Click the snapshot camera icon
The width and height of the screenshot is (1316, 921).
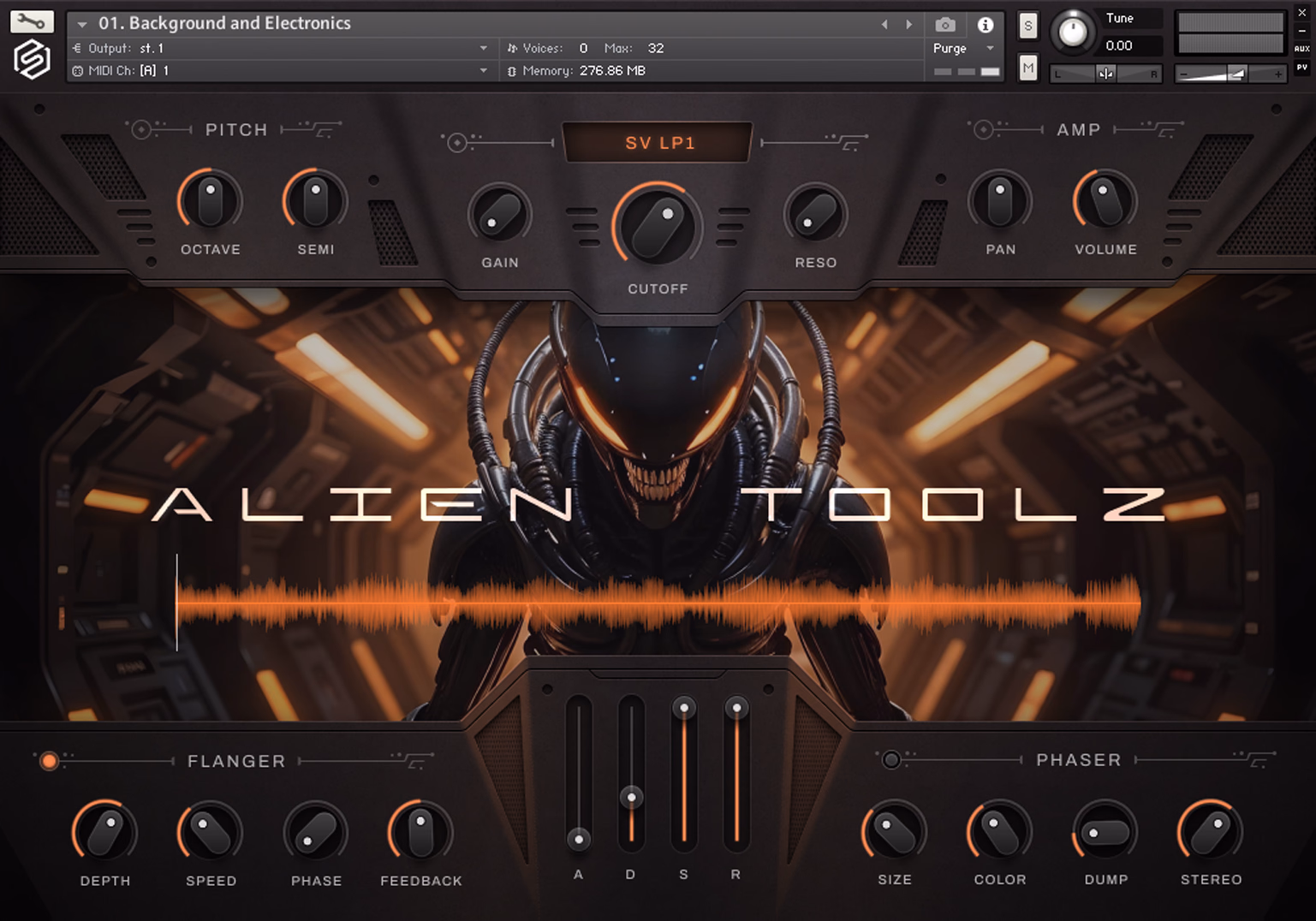point(945,24)
